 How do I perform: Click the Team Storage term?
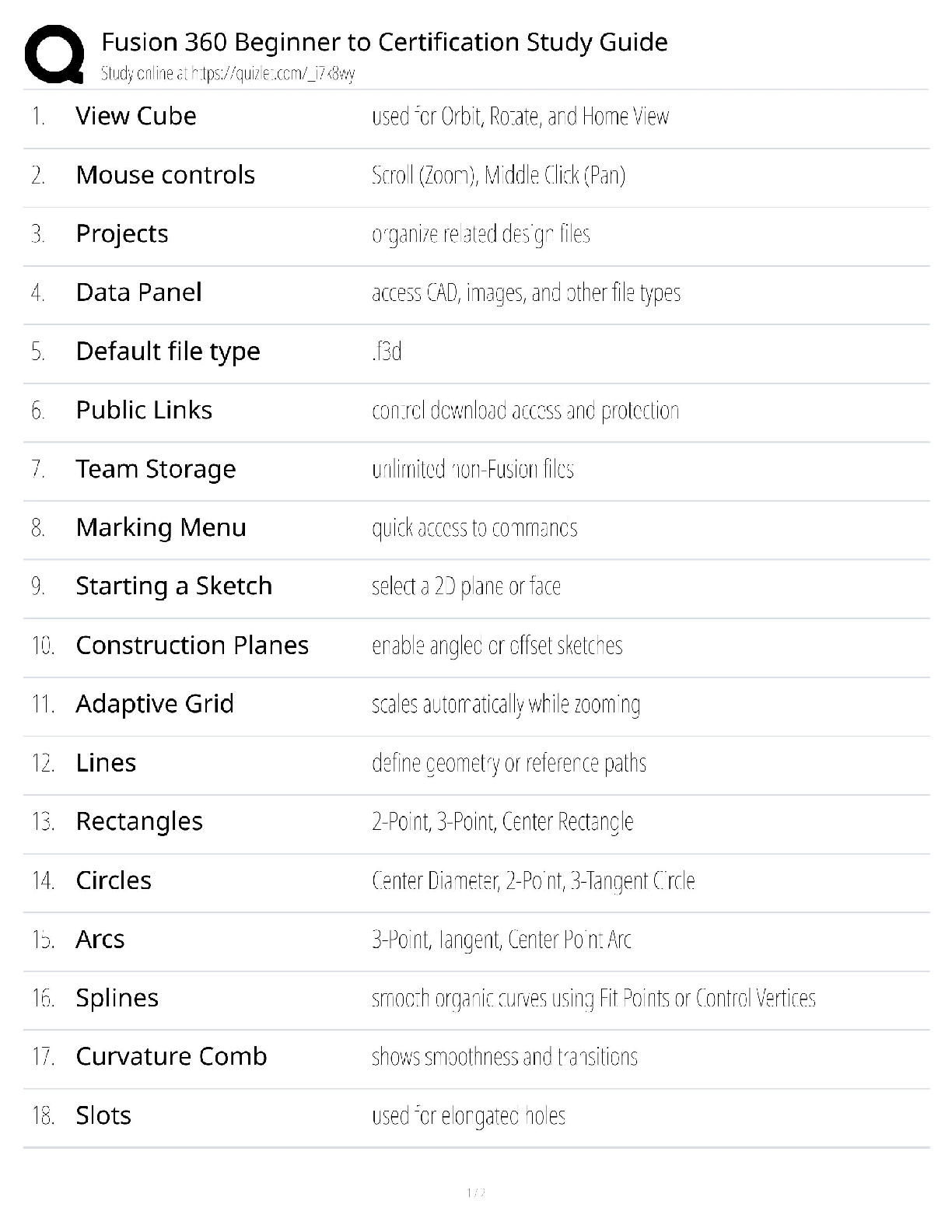pyautogui.click(x=156, y=469)
